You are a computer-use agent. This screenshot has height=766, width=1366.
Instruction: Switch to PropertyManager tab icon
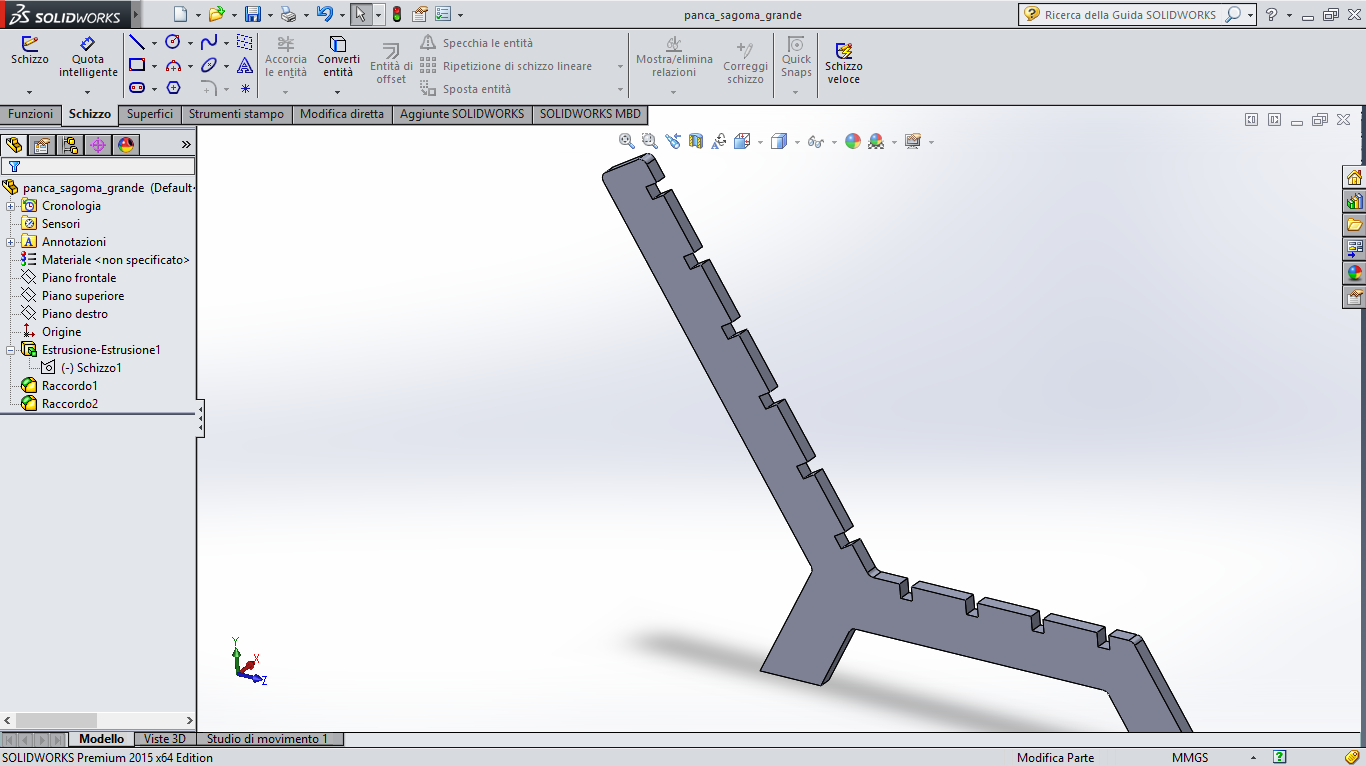(42, 145)
